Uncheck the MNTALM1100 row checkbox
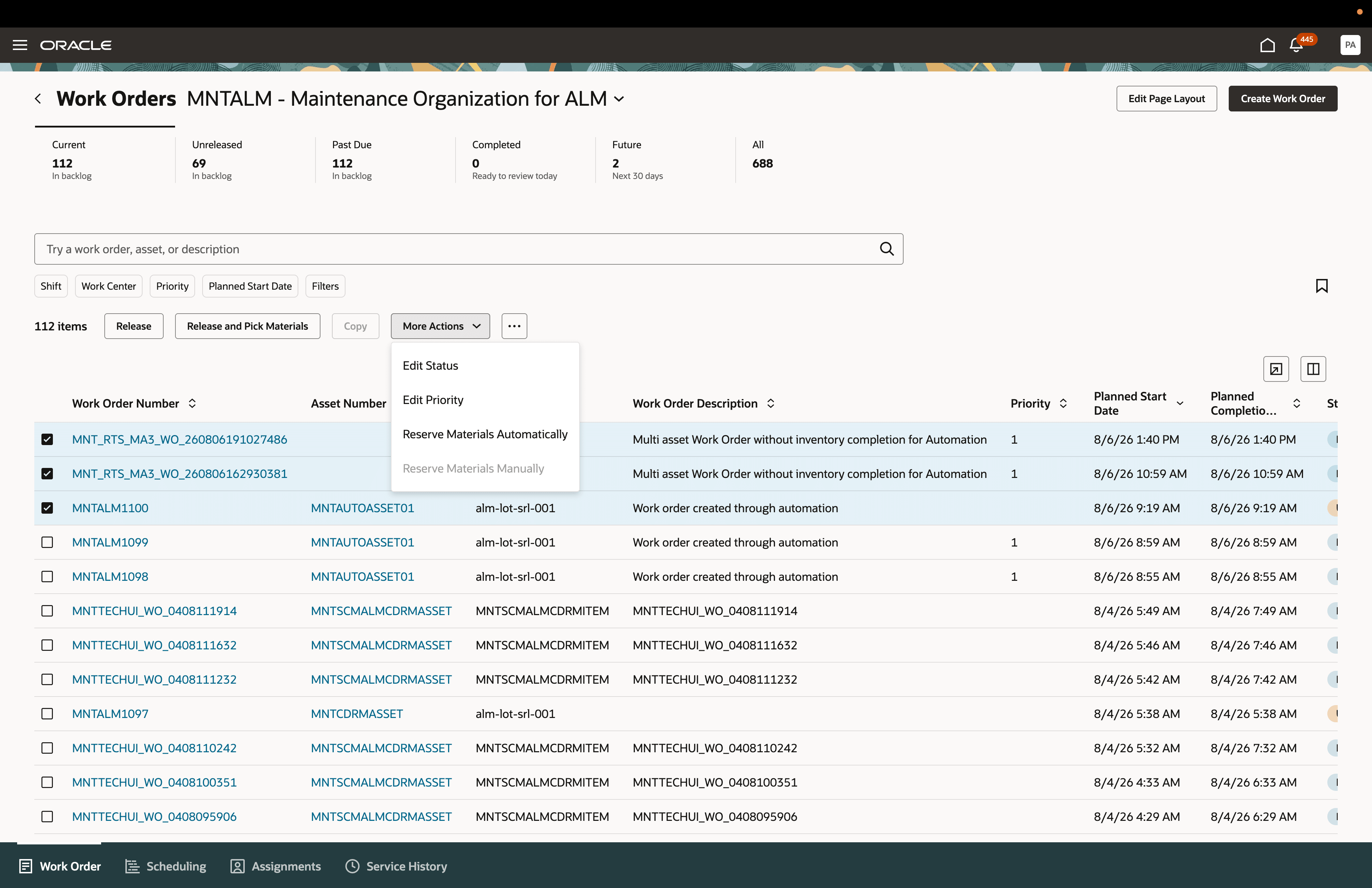The height and width of the screenshot is (888, 1372). coord(47,508)
